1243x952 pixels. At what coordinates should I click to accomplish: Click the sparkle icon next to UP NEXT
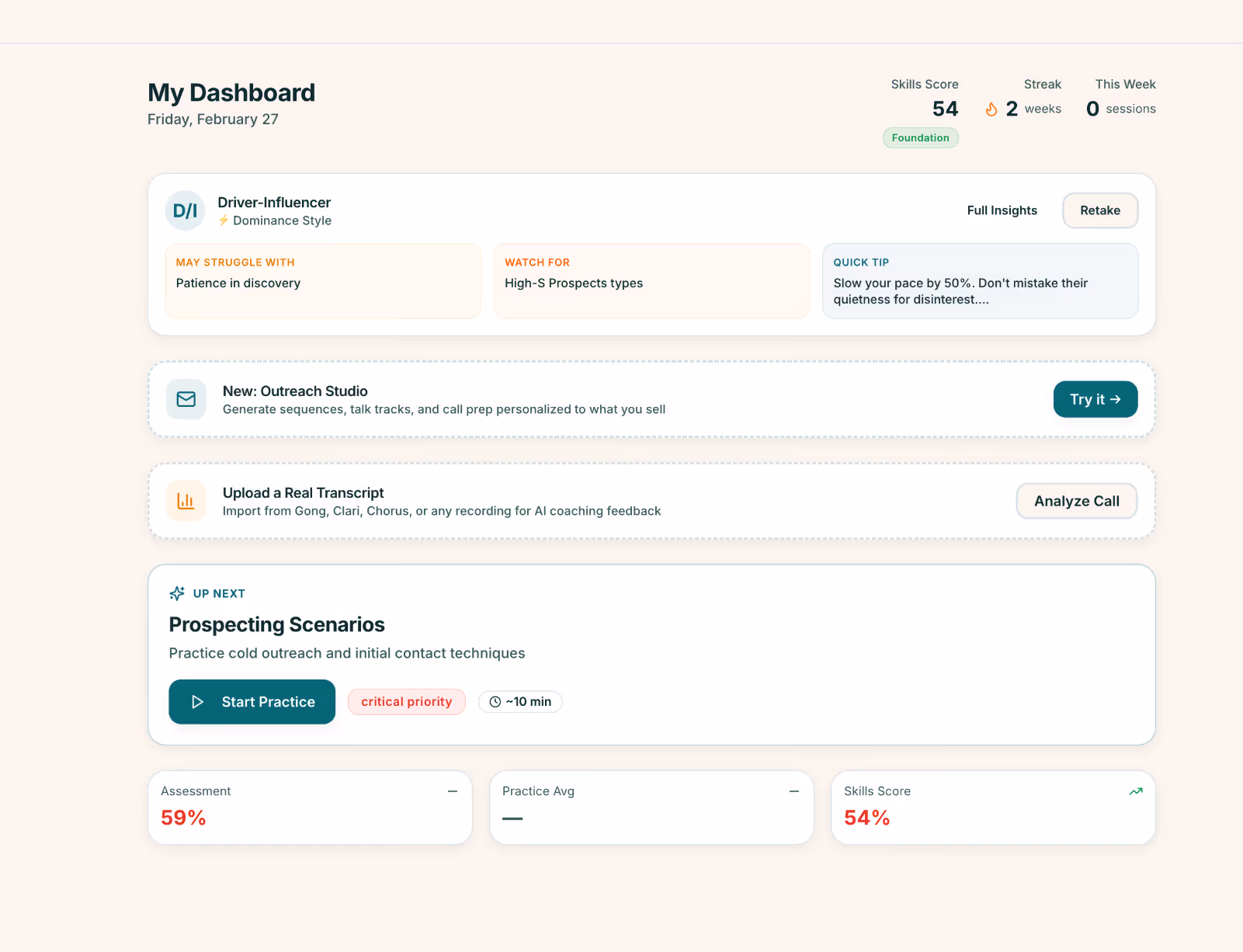(177, 592)
